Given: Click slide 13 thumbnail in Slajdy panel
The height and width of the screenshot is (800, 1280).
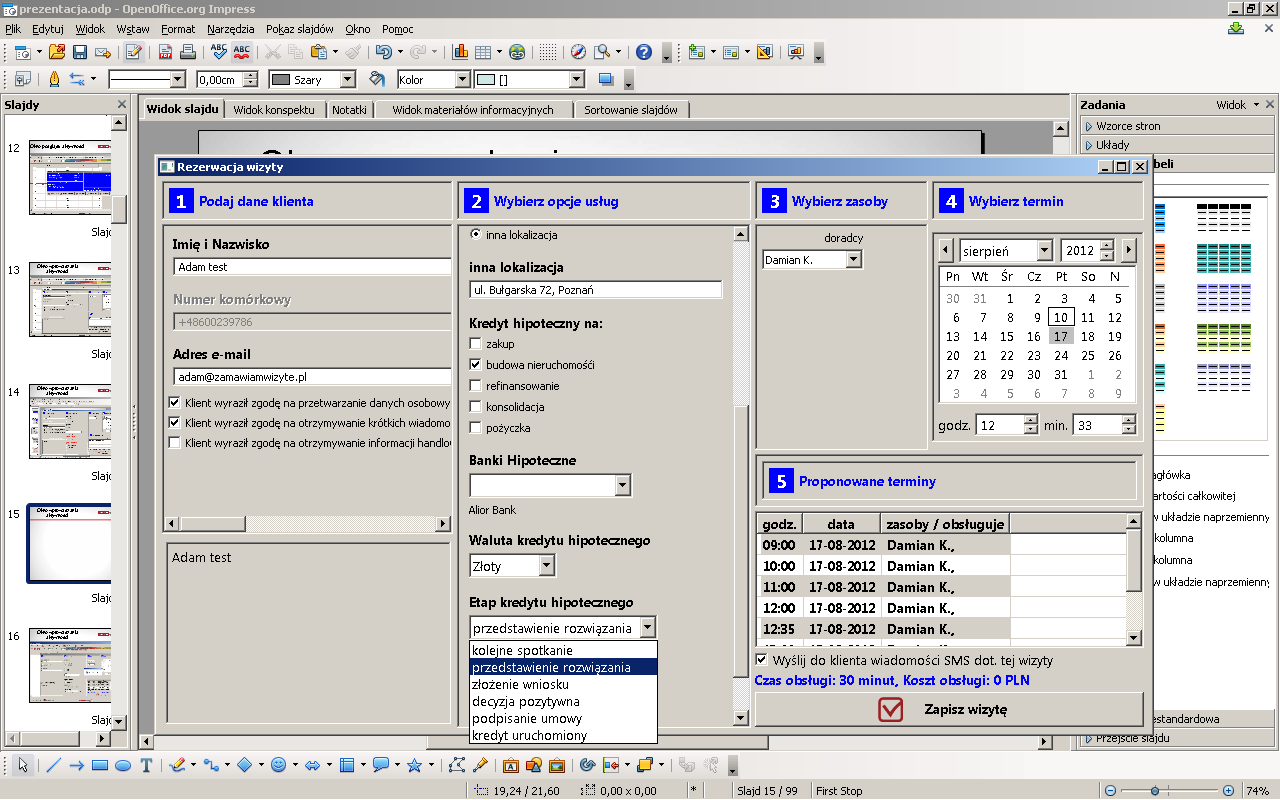Looking at the screenshot, I should pyautogui.click(x=70, y=299).
